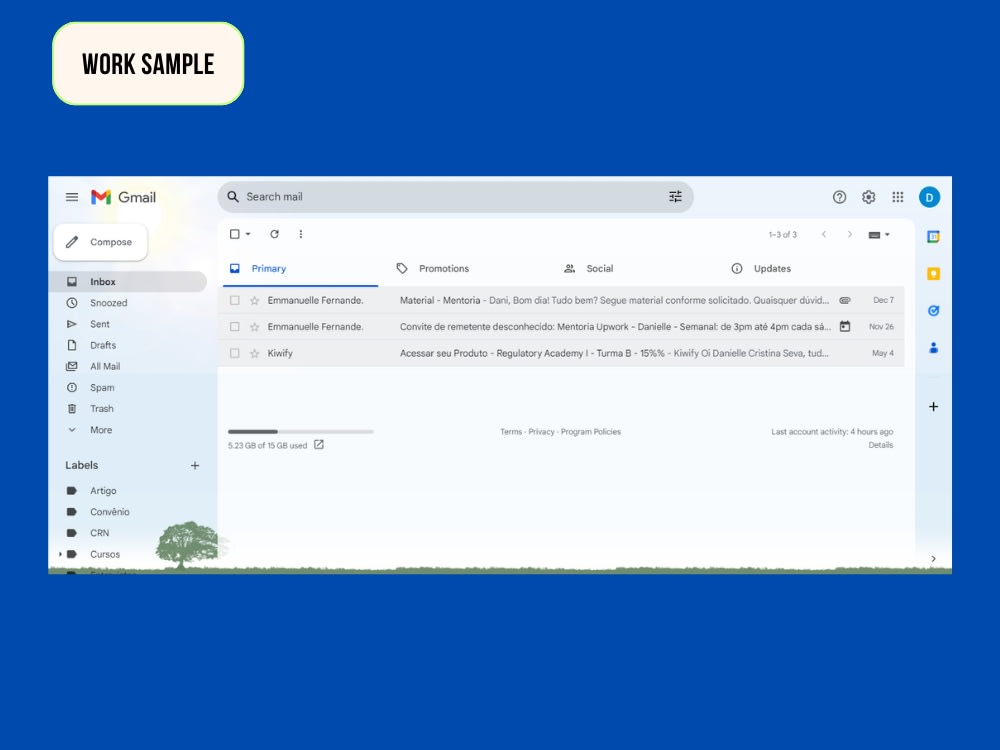The height and width of the screenshot is (750, 1000).
Task: Open the Support help icon
Action: [839, 197]
